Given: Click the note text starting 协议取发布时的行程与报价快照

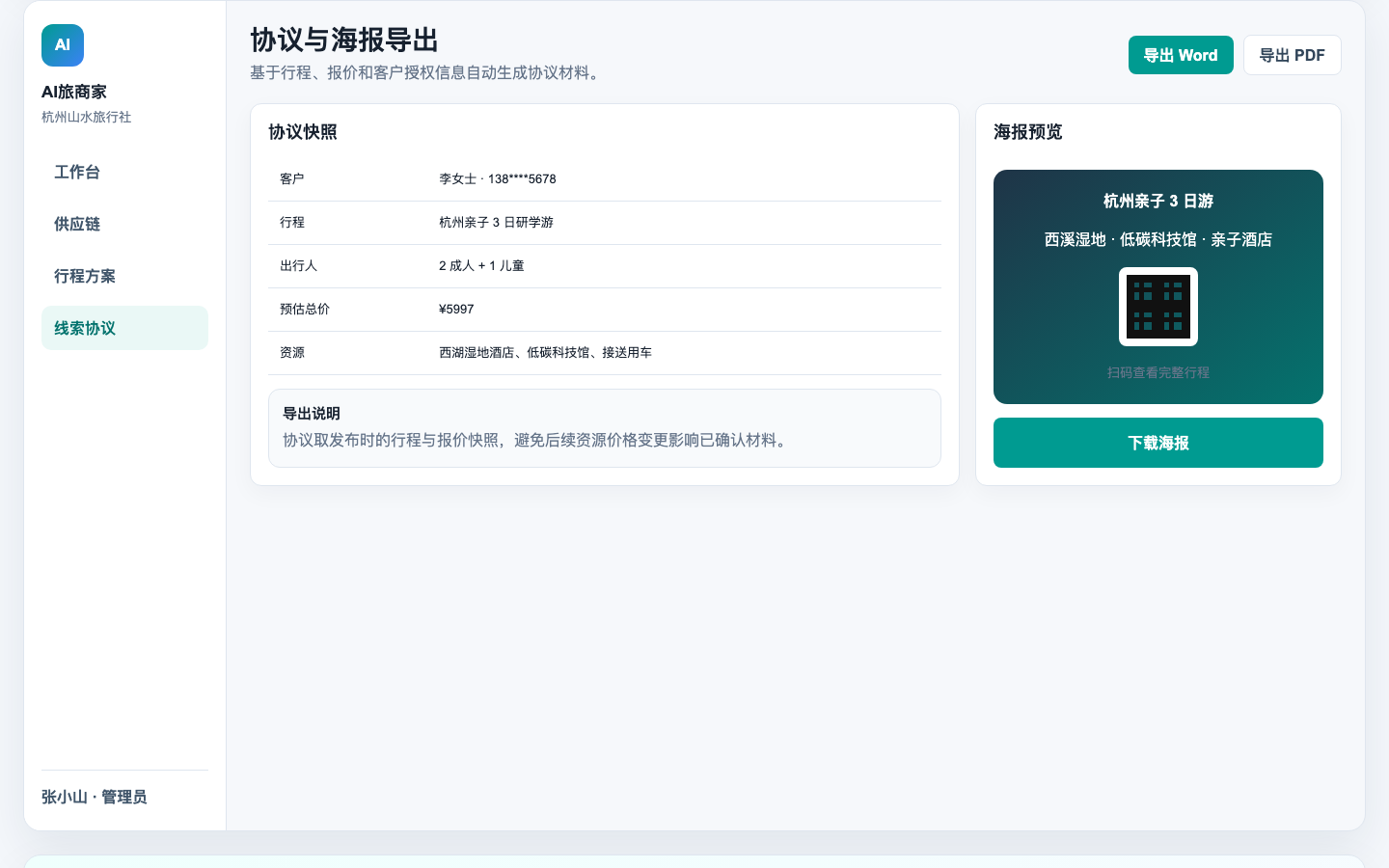Looking at the screenshot, I should 537,440.
